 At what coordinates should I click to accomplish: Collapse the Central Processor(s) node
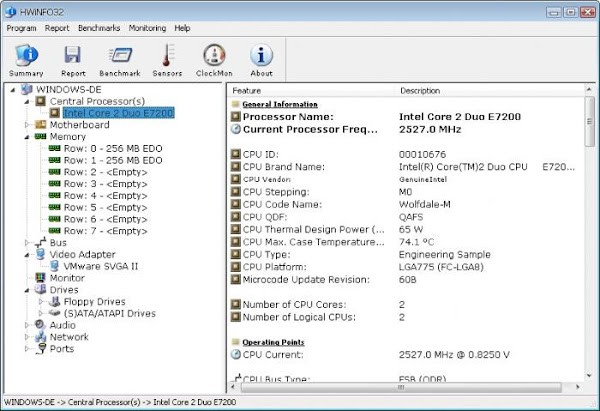click(27, 102)
